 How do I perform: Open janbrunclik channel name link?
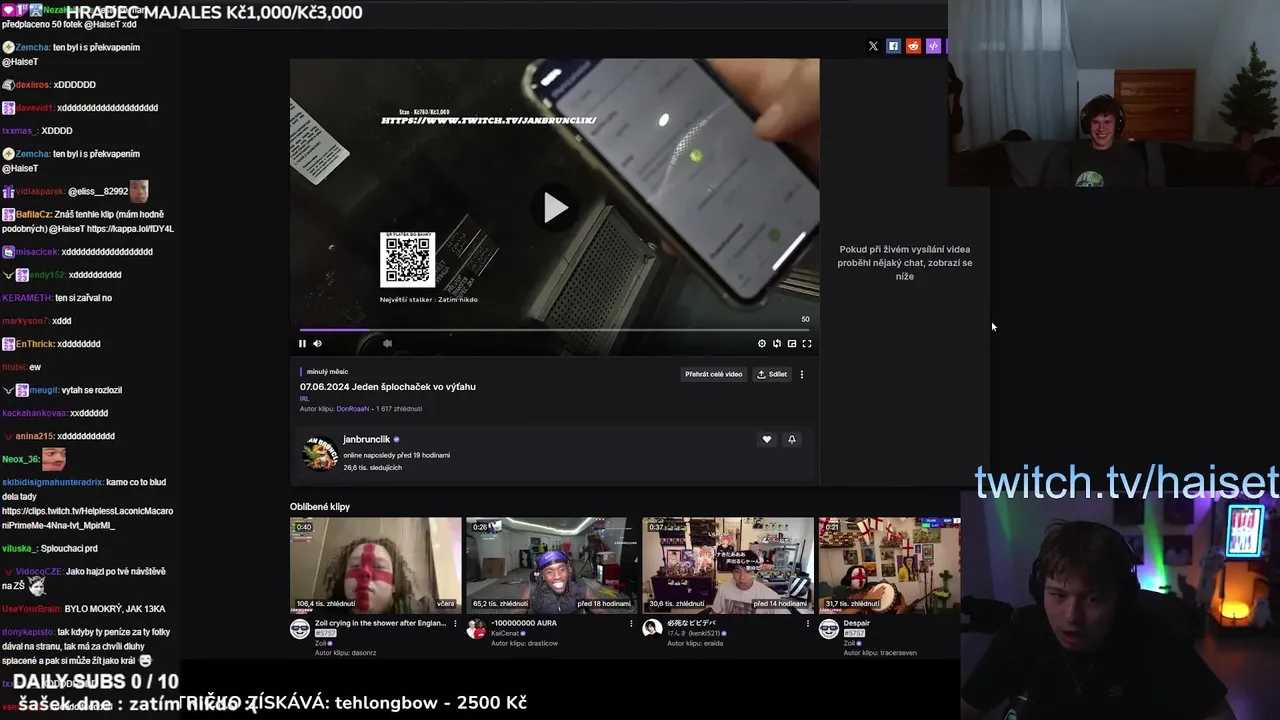point(366,440)
